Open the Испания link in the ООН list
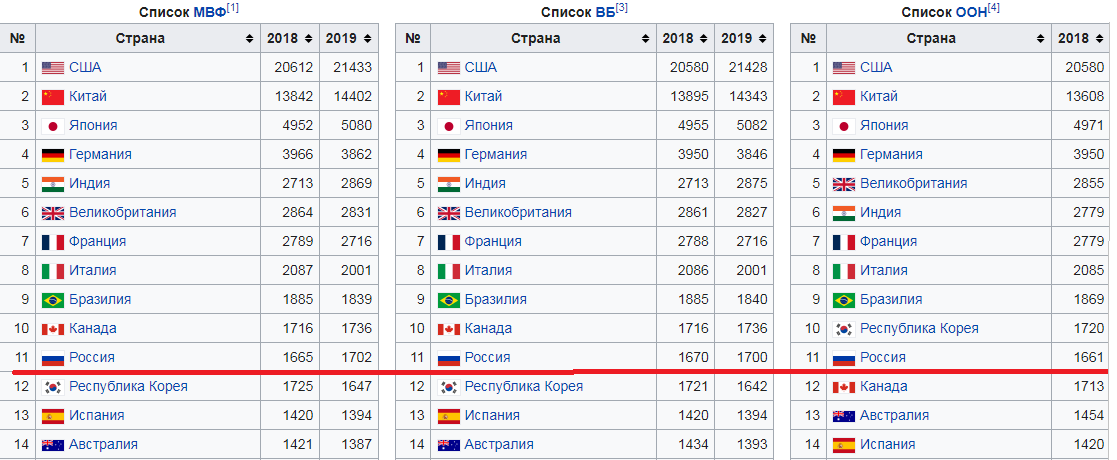 tap(891, 445)
